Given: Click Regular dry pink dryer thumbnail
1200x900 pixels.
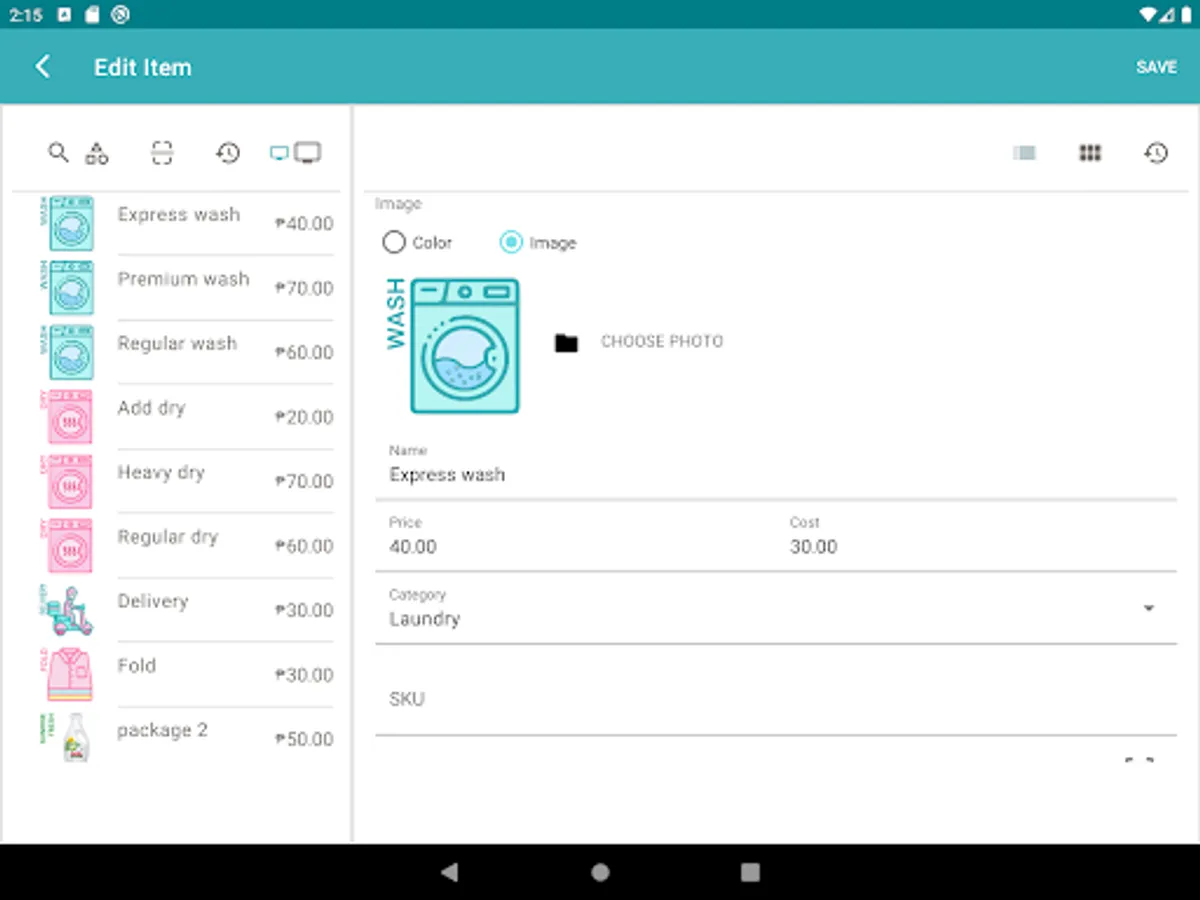Looking at the screenshot, I should 67,546.
